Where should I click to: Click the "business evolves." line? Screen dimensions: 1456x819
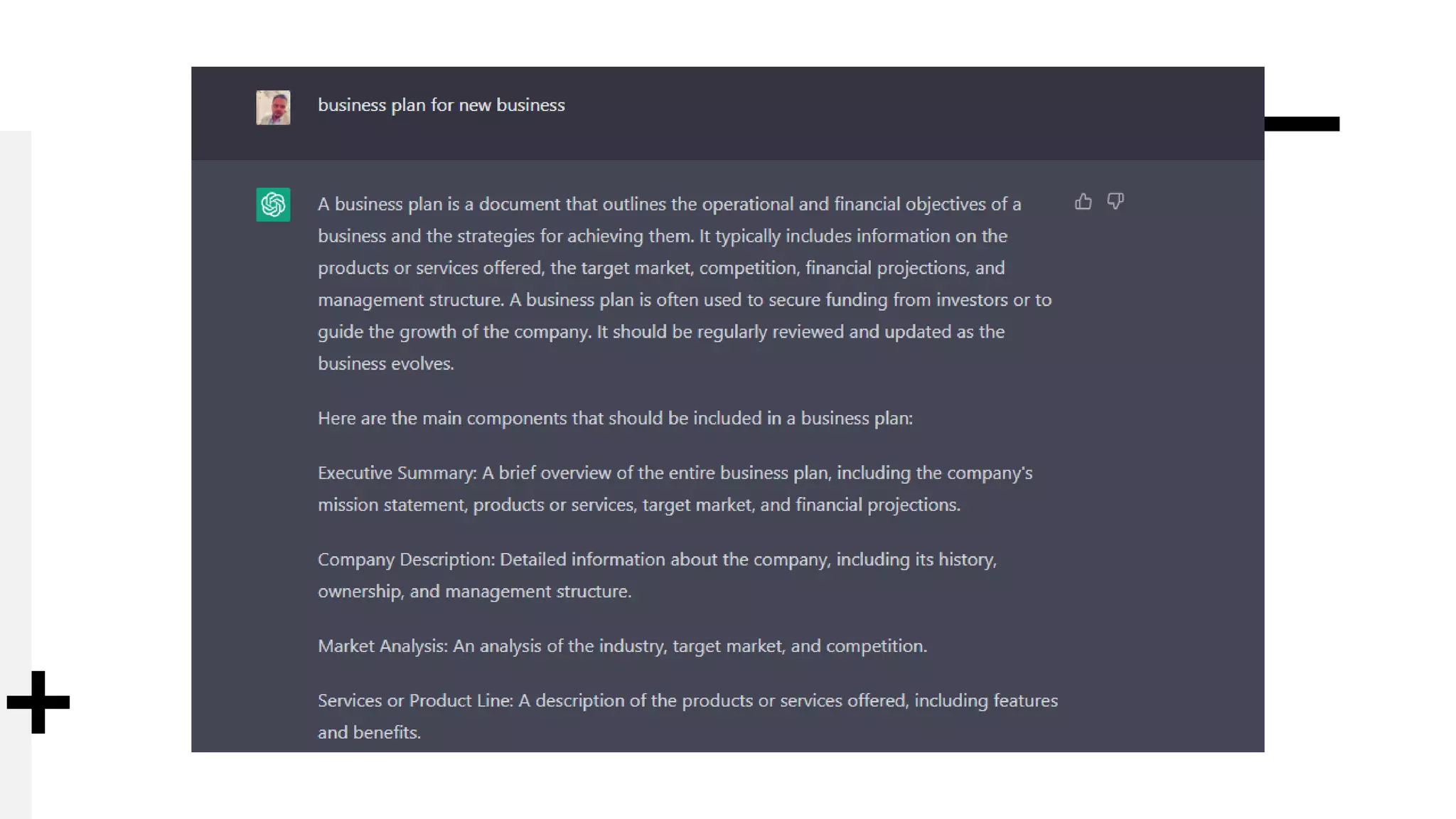[385, 364]
